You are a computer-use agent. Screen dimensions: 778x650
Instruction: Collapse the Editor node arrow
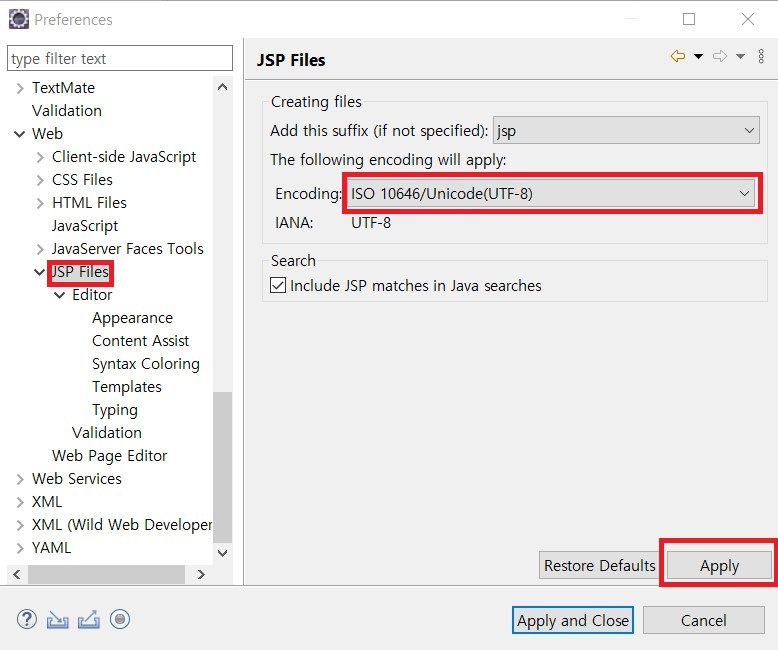(60, 295)
